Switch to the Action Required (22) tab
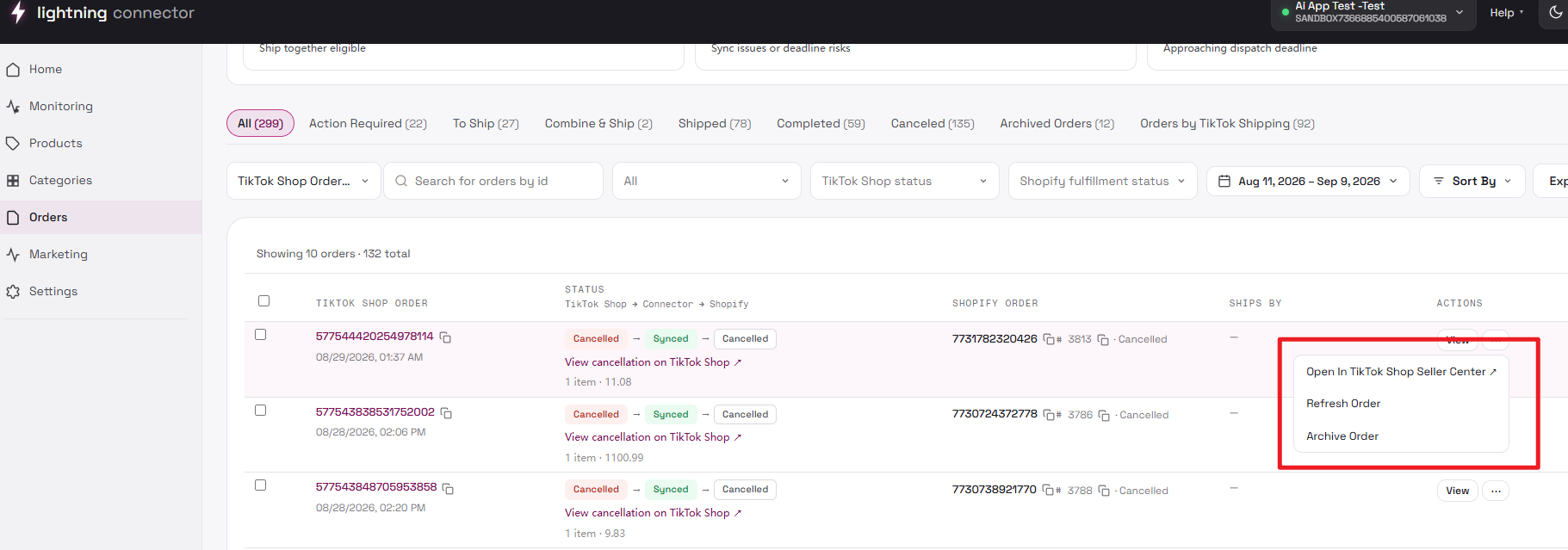 coord(368,123)
